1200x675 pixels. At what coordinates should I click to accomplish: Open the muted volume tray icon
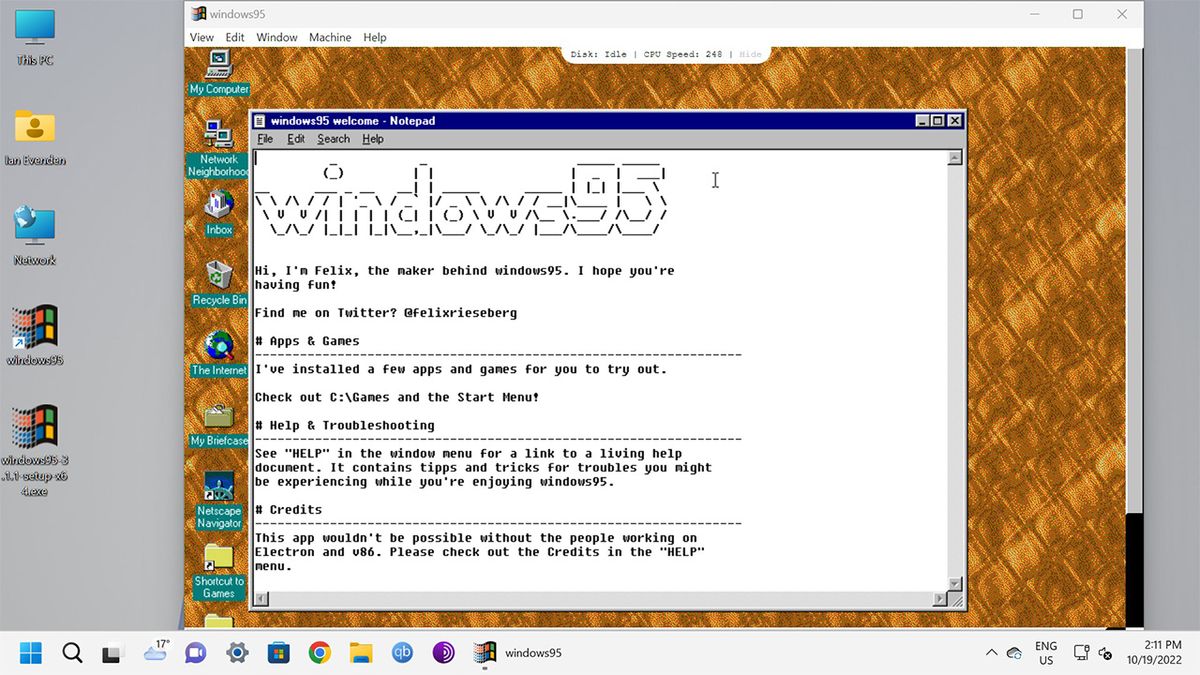pos(1105,653)
